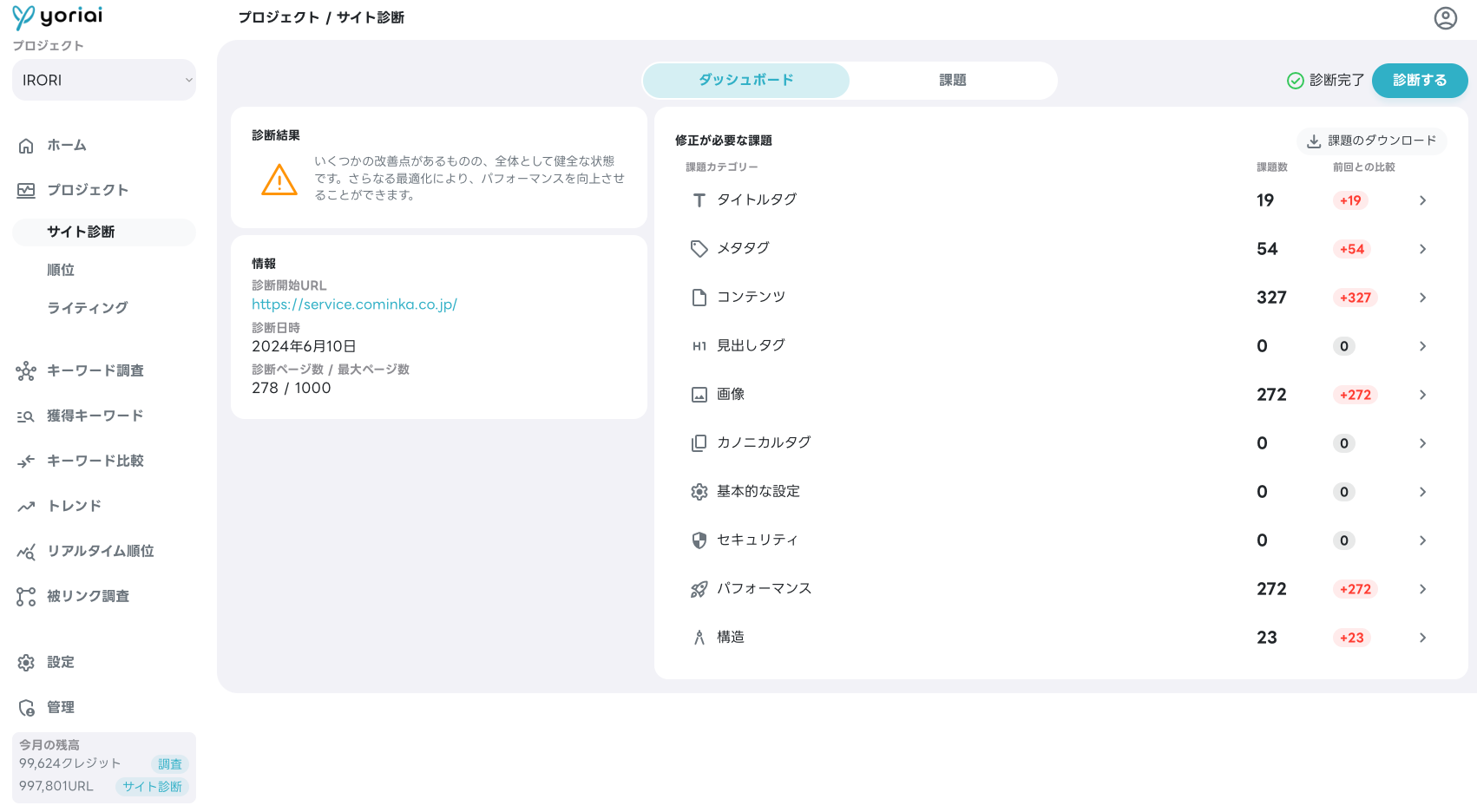Click the keyword research network icon

(26, 371)
